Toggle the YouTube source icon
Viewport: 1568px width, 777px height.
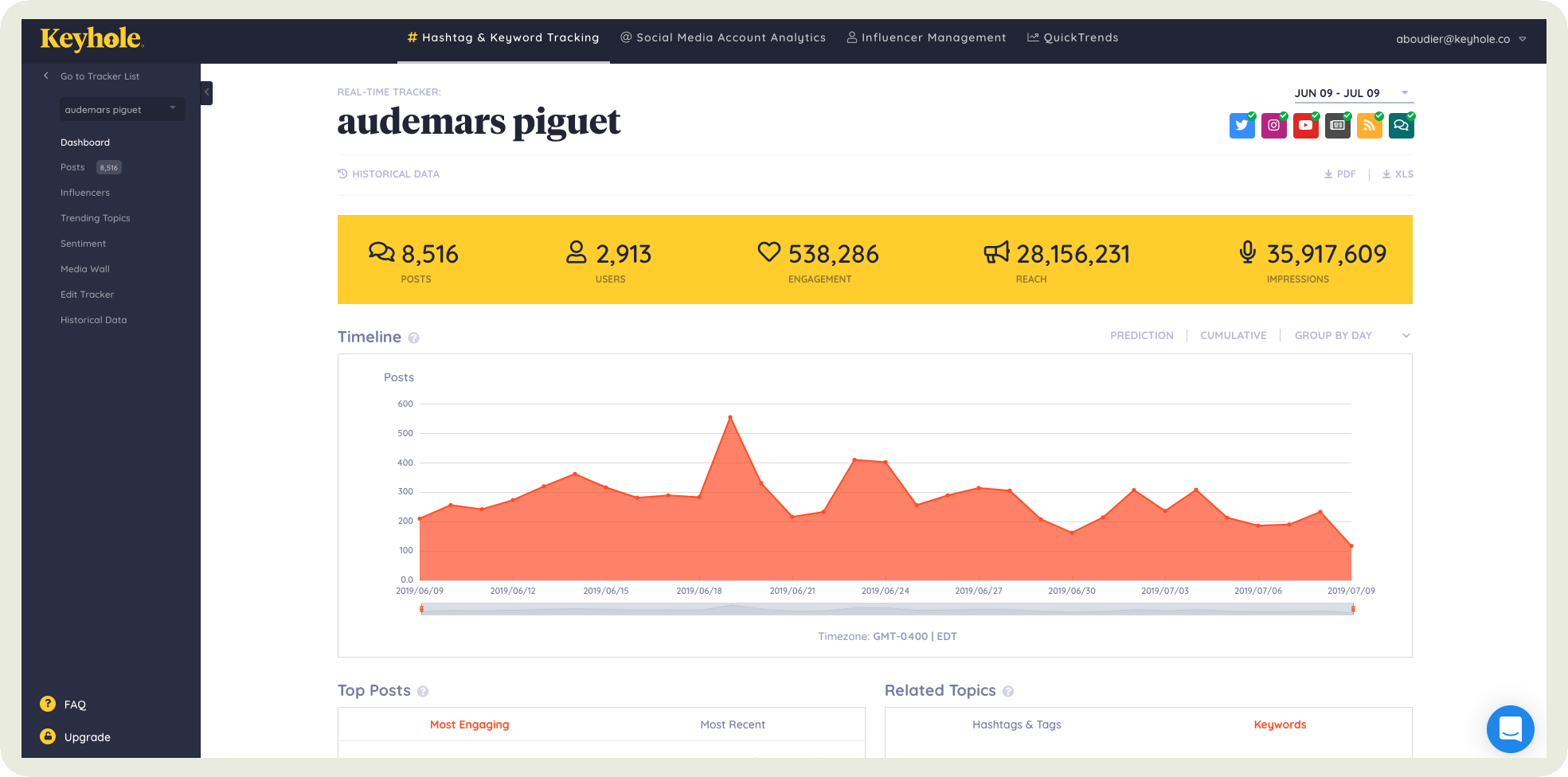[x=1305, y=126]
